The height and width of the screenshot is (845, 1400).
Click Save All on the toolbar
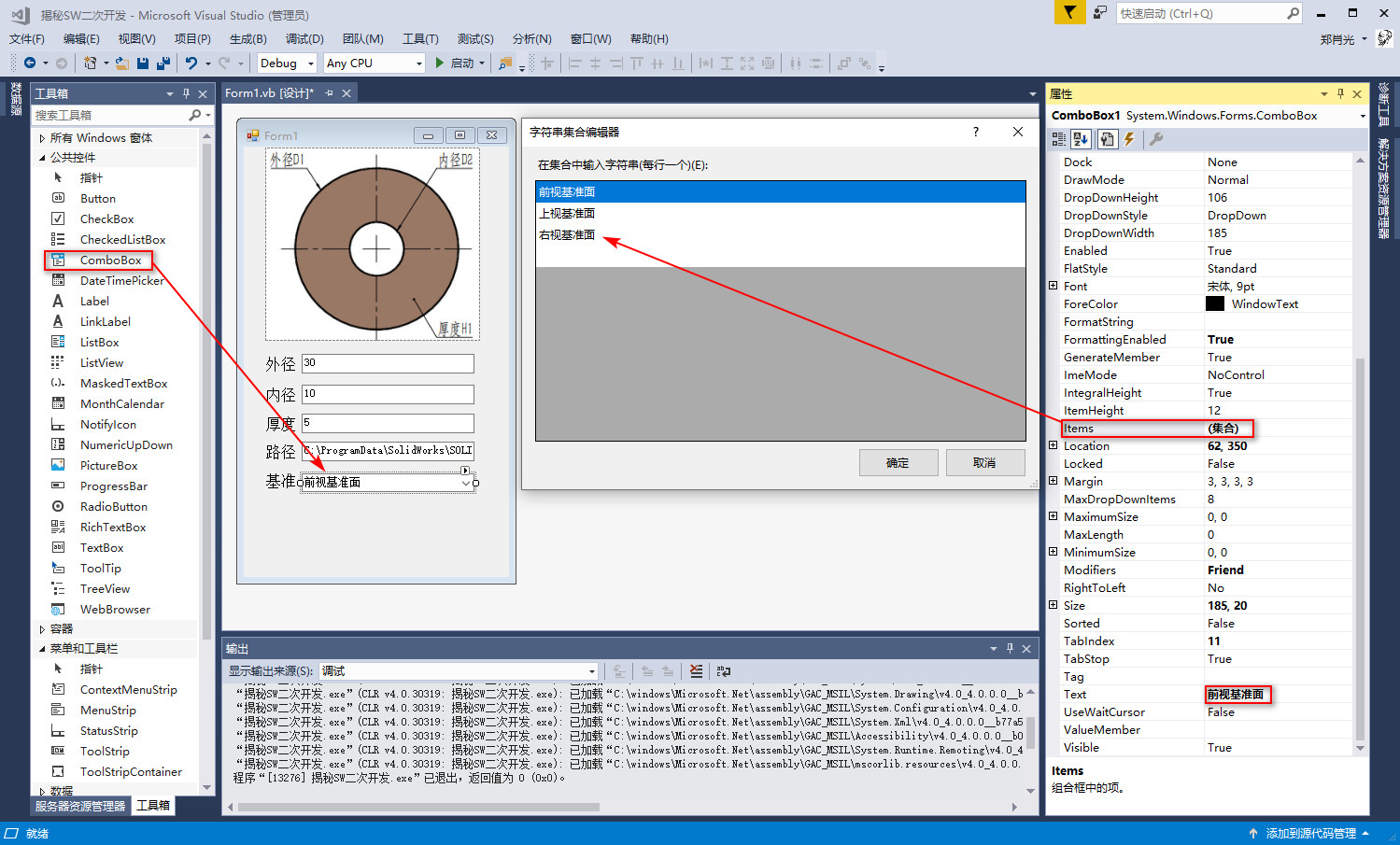coord(161,63)
